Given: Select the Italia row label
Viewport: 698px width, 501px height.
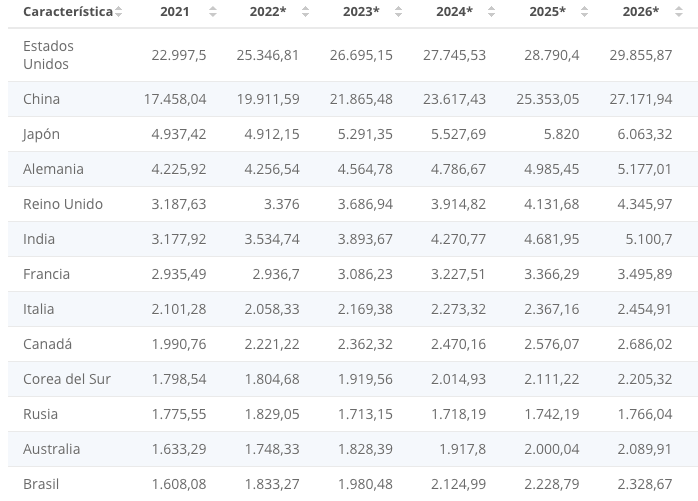Looking at the screenshot, I should pos(39,309).
